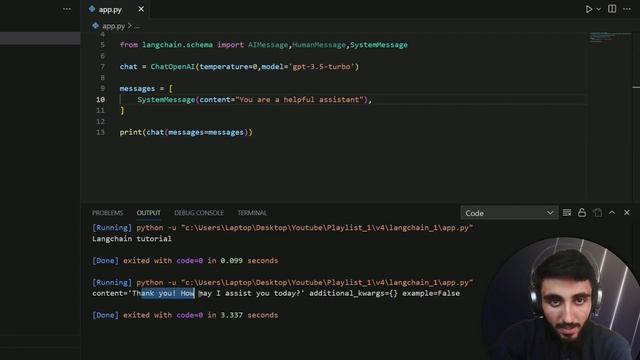The image size is (640, 360).
Task: Toggle output scroll lock icon
Action: point(582,213)
